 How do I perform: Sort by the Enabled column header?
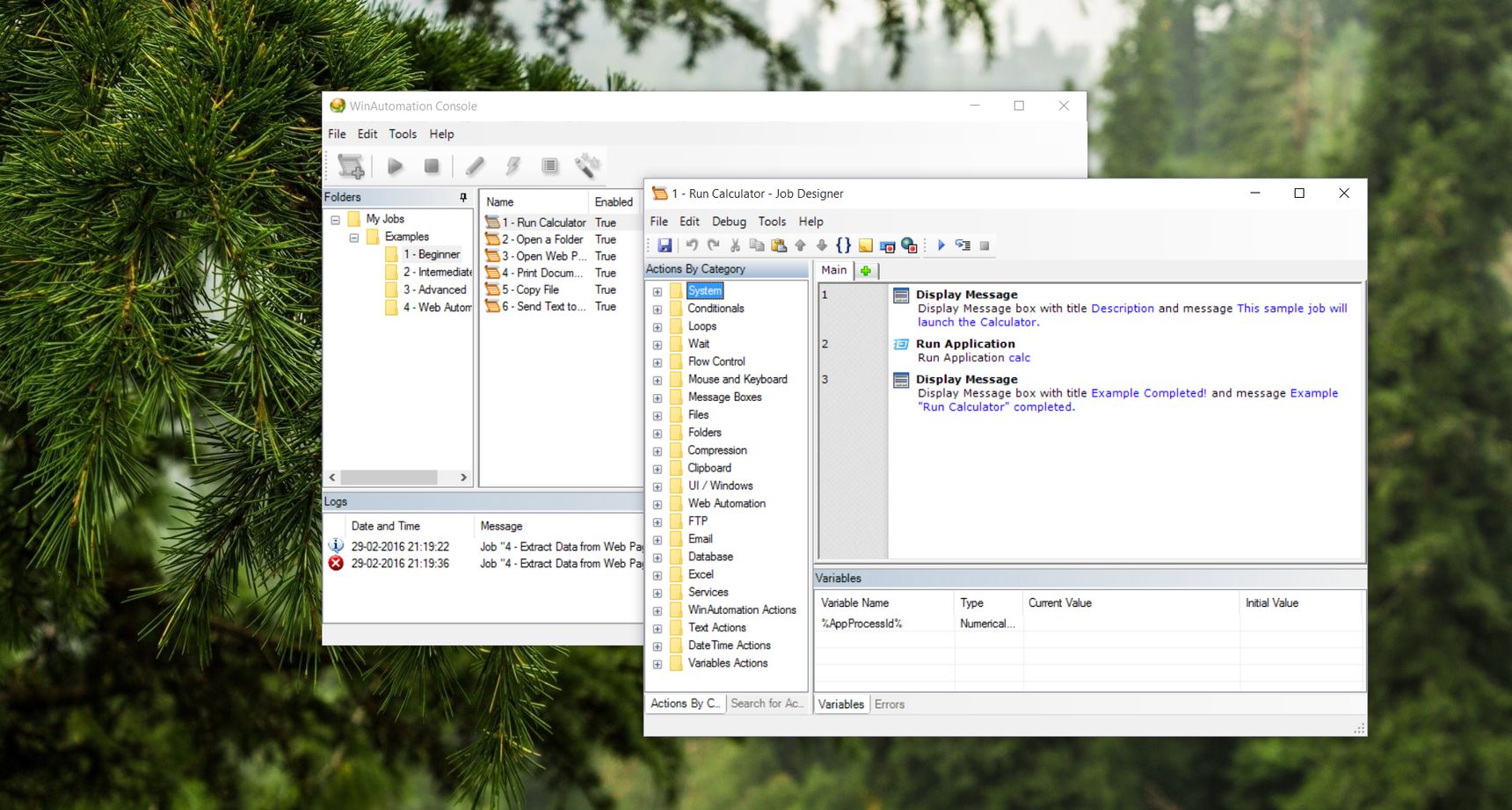pyautogui.click(x=614, y=201)
